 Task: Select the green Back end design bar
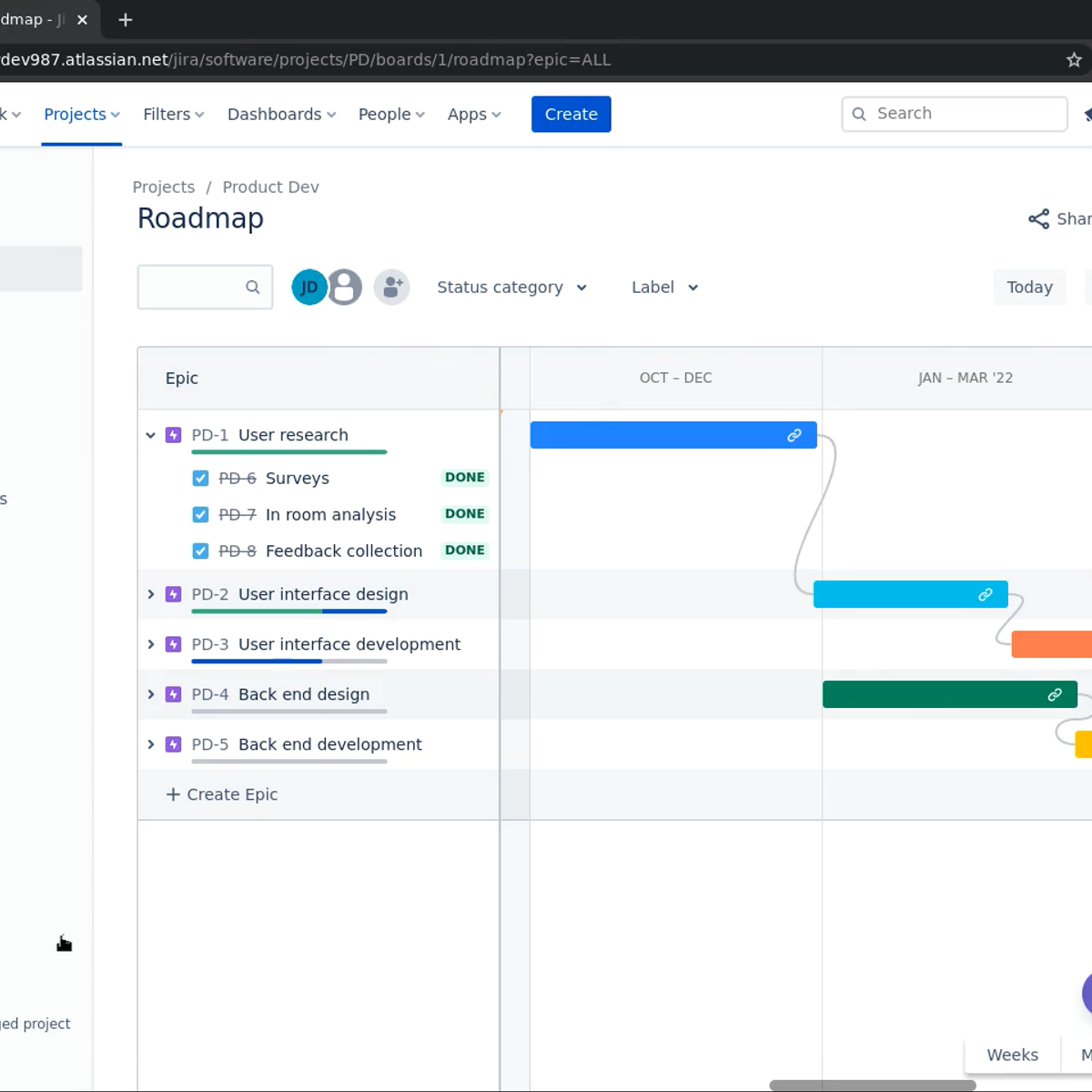point(950,694)
